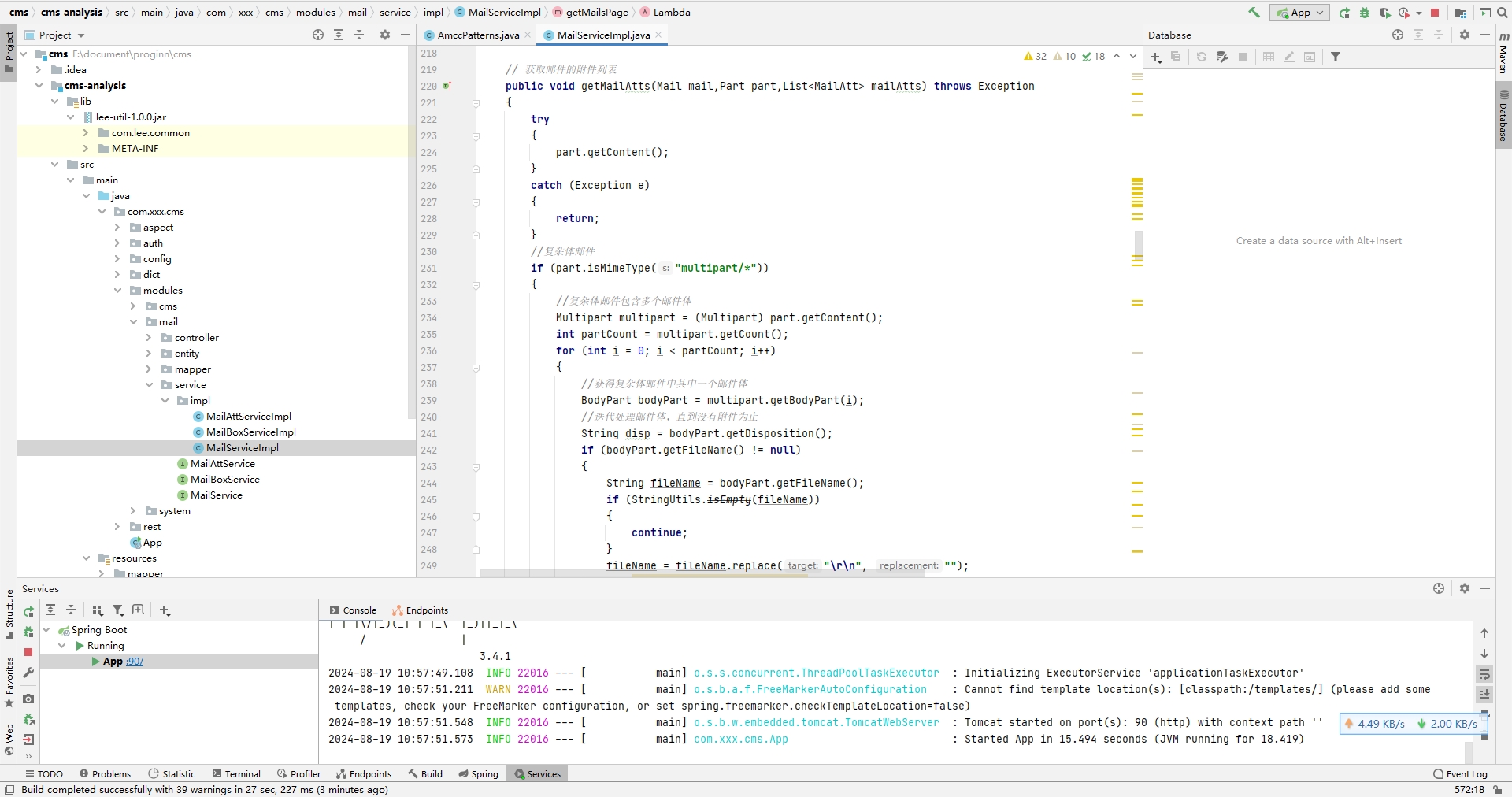Toggle soft-wrap in console

click(1484, 674)
